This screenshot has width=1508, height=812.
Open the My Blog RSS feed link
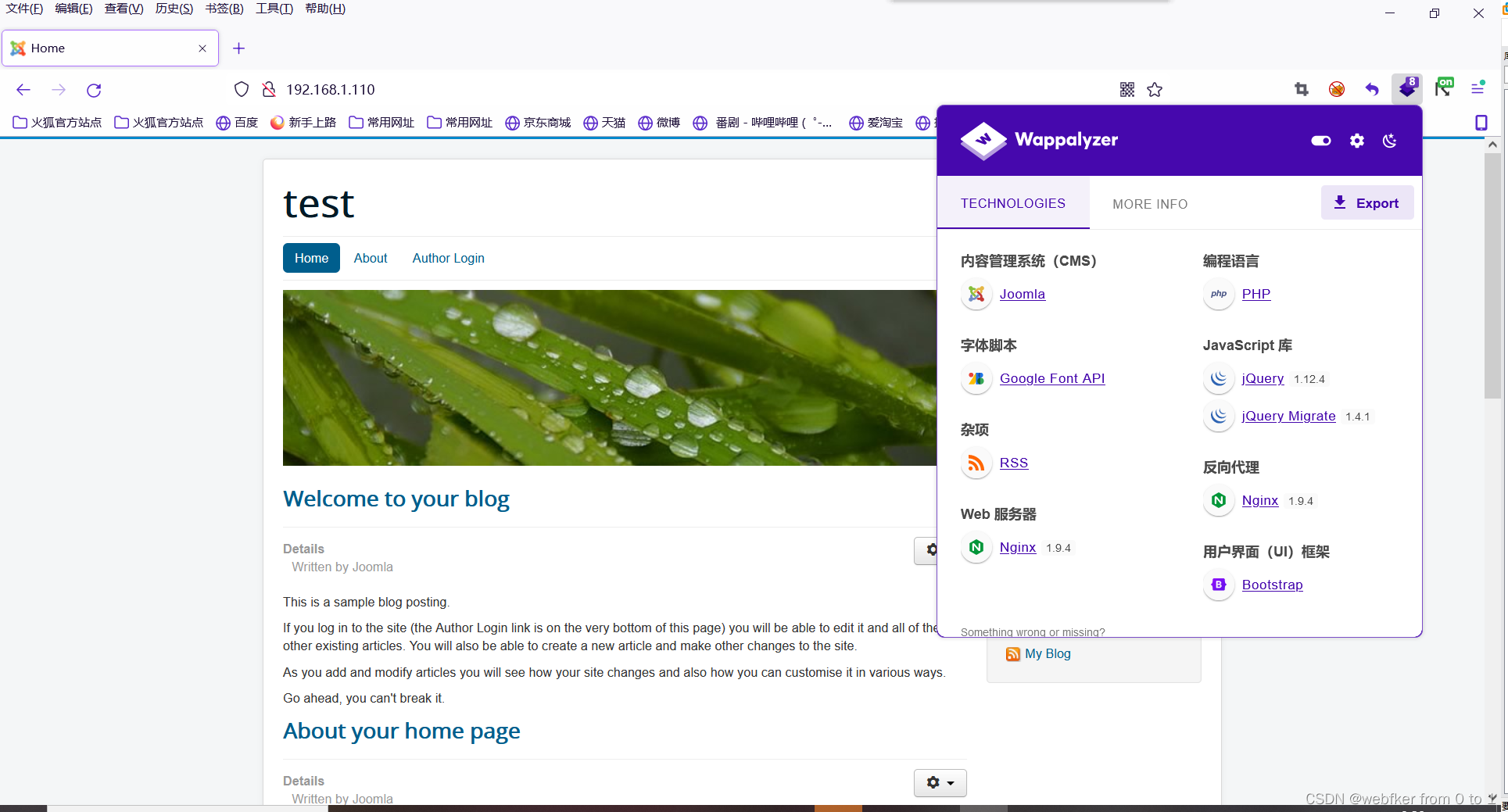(1048, 653)
